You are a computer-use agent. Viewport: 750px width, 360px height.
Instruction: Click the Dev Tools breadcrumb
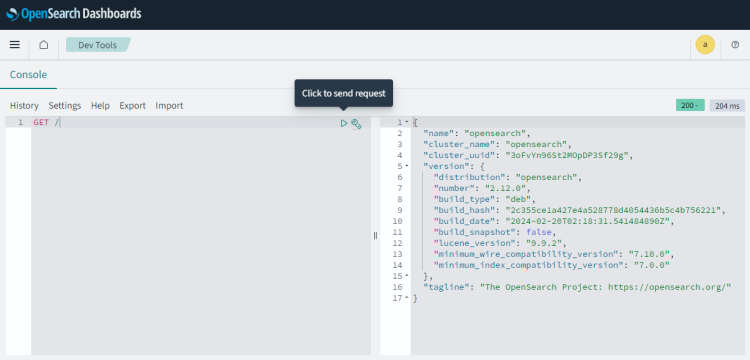[98, 45]
